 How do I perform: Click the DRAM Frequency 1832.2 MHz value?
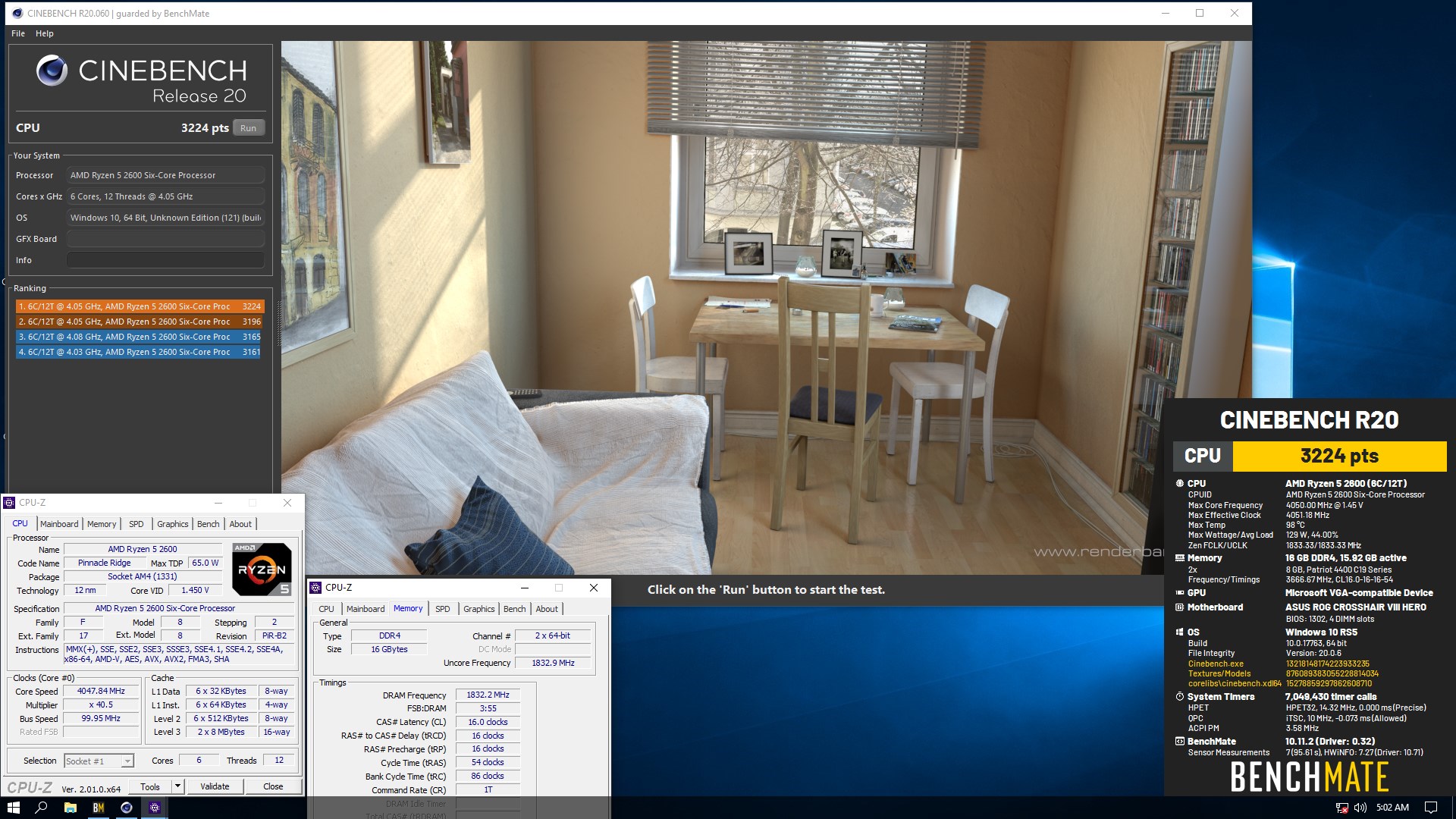[x=488, y=695]
